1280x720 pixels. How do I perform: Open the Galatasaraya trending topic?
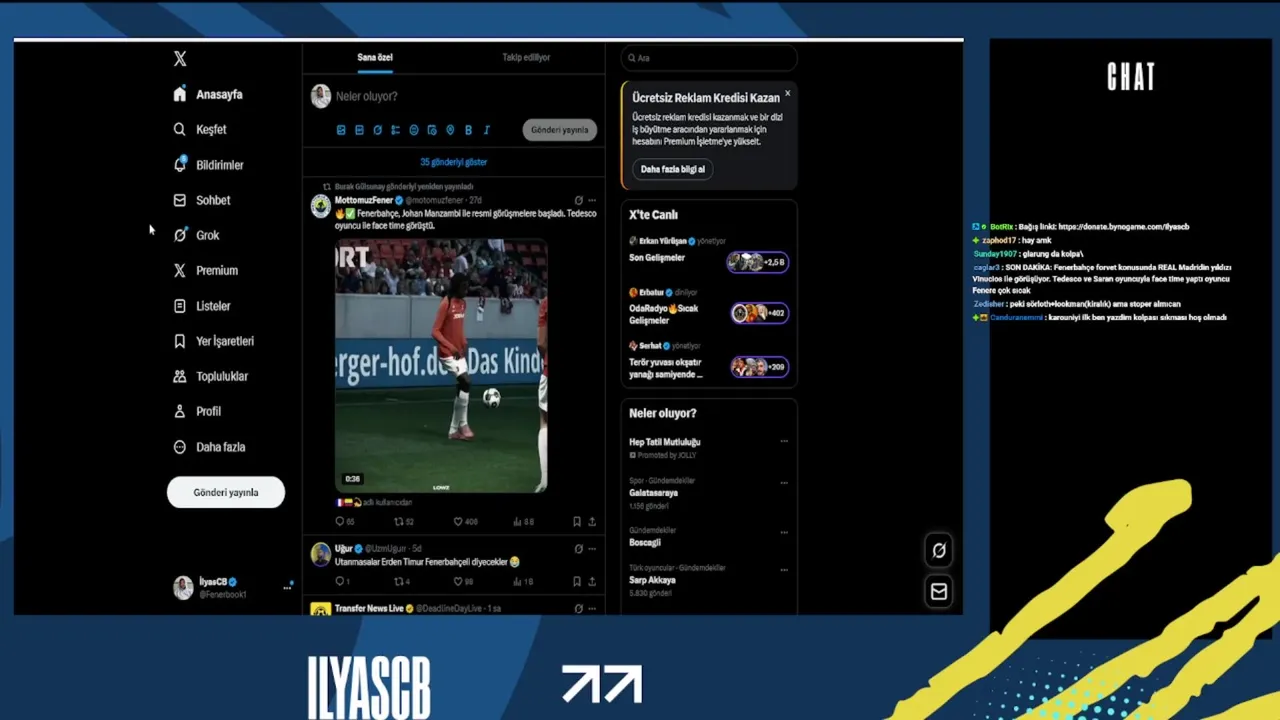(653, 493)
